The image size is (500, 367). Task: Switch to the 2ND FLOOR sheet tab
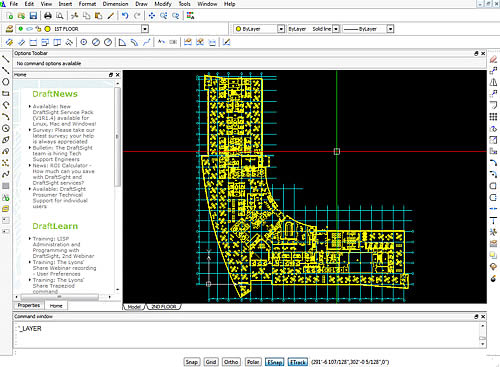coord(164,307)
